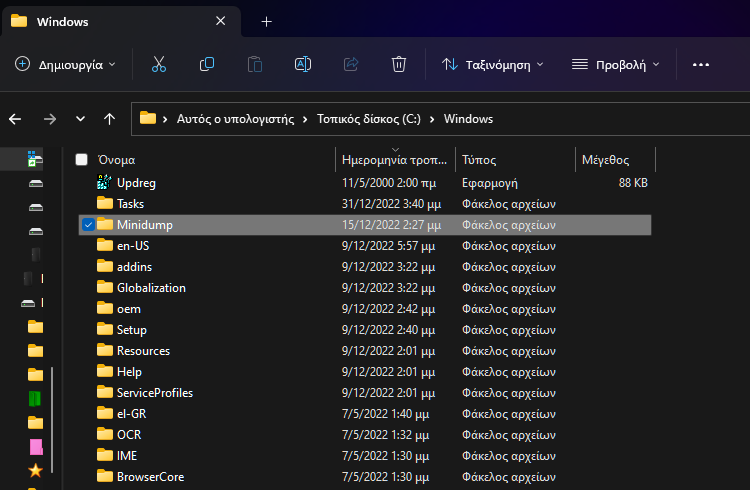Add a new tab with plus button
This screenshot has height=490, width=750.
pos(266,22)
